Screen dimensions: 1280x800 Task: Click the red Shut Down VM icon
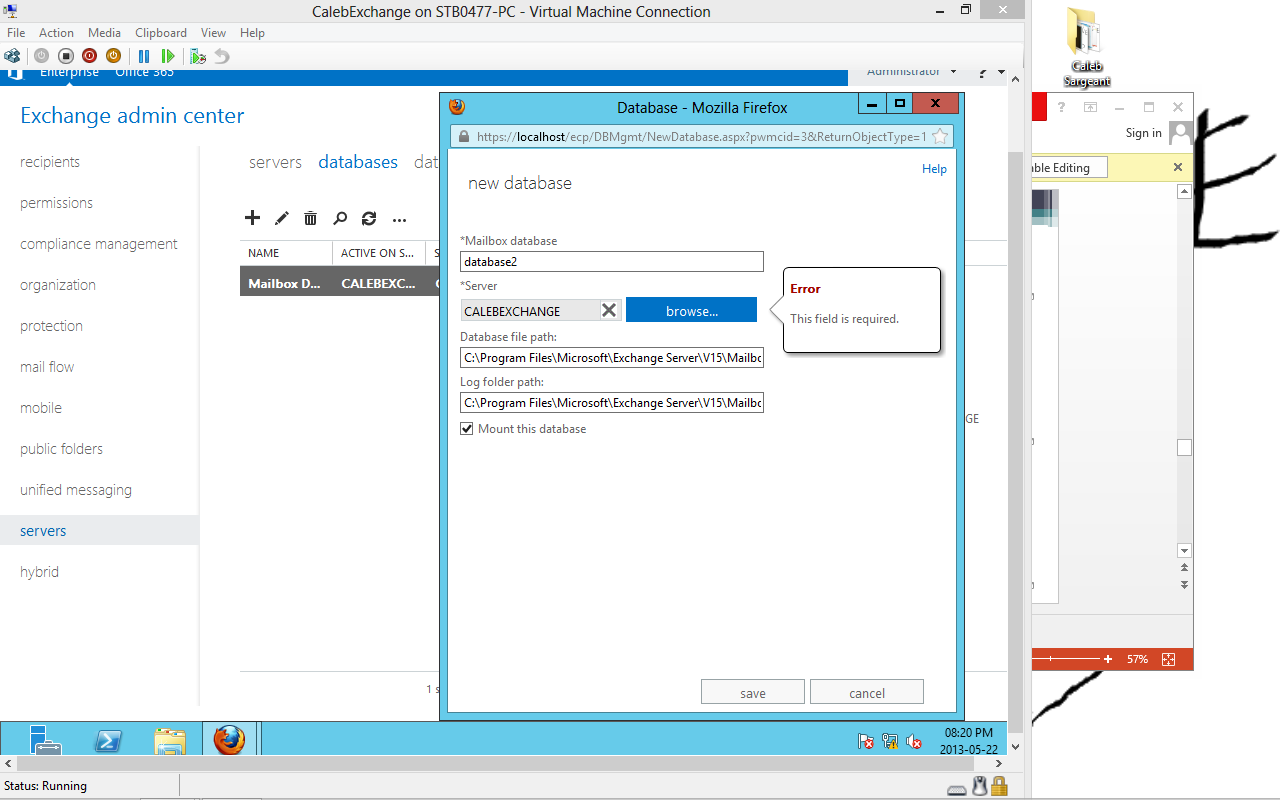tap(90, 56)
